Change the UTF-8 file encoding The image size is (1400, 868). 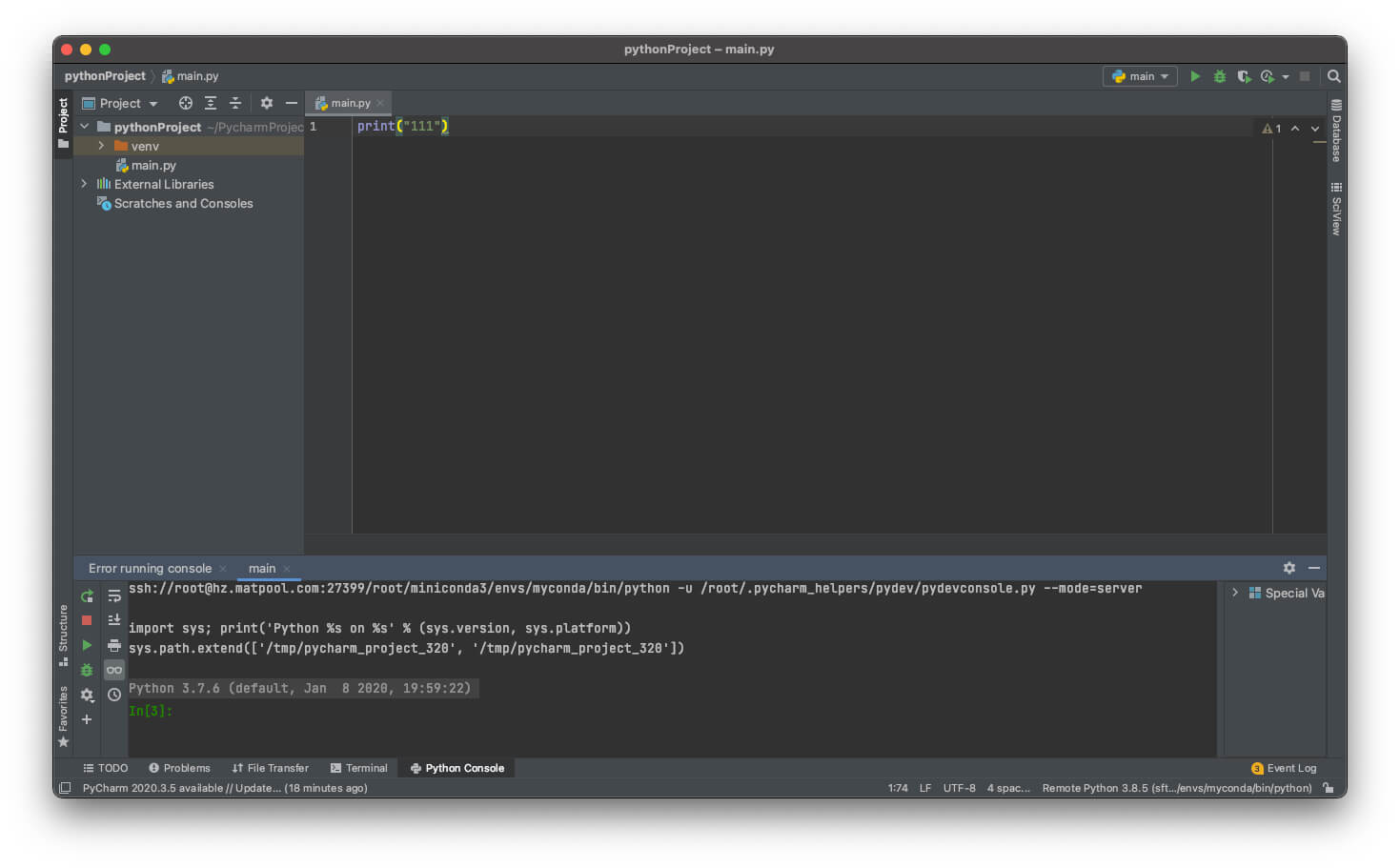point(960,788)
